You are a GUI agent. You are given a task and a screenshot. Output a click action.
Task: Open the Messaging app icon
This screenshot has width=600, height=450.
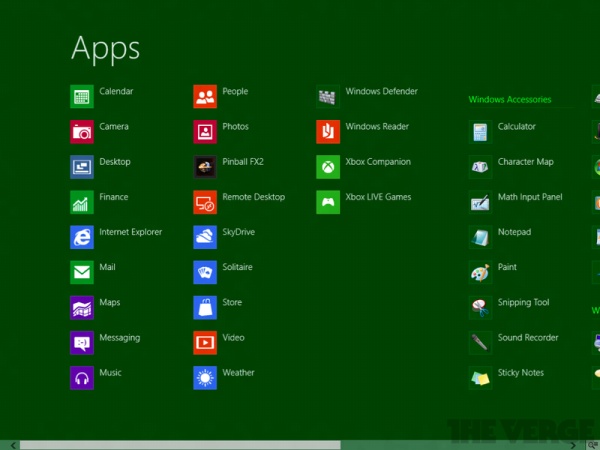[x=82, y=342]
